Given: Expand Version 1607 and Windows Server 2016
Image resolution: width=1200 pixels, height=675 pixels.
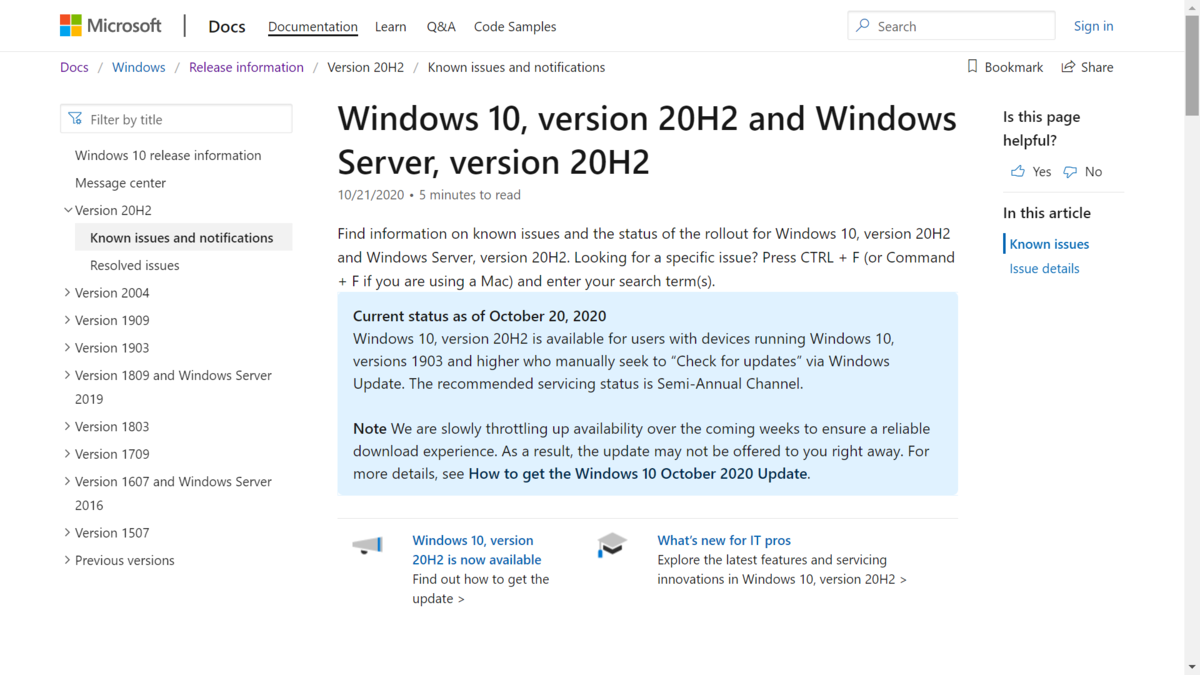Looking at the screenshot, I should 68,481.
